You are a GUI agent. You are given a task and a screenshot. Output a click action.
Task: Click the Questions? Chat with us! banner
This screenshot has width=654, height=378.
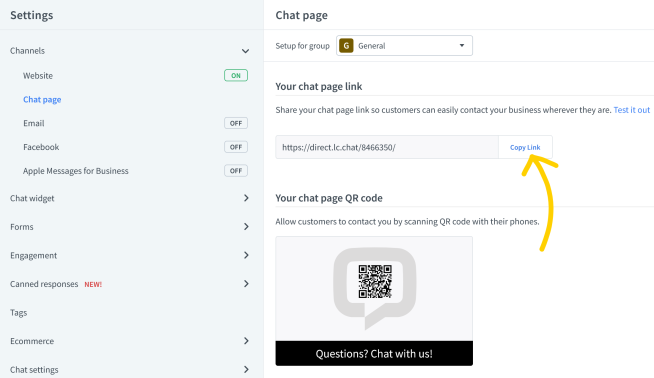[374, 353]
